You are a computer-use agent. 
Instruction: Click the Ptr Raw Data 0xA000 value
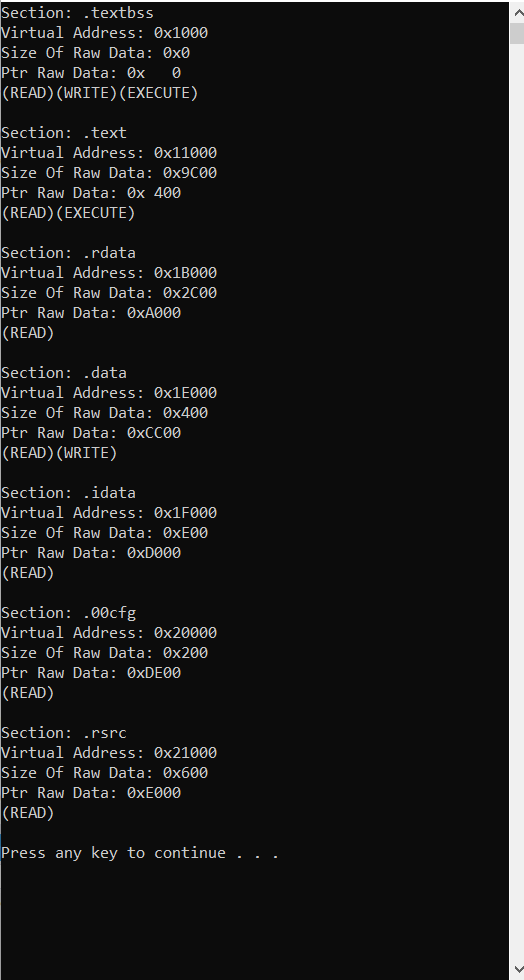click(154, 312)
